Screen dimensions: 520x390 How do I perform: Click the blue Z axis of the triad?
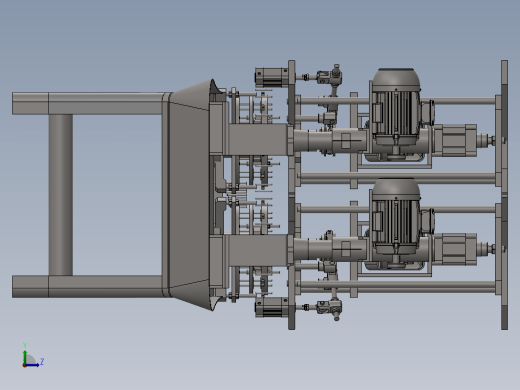tap(33, 365)
